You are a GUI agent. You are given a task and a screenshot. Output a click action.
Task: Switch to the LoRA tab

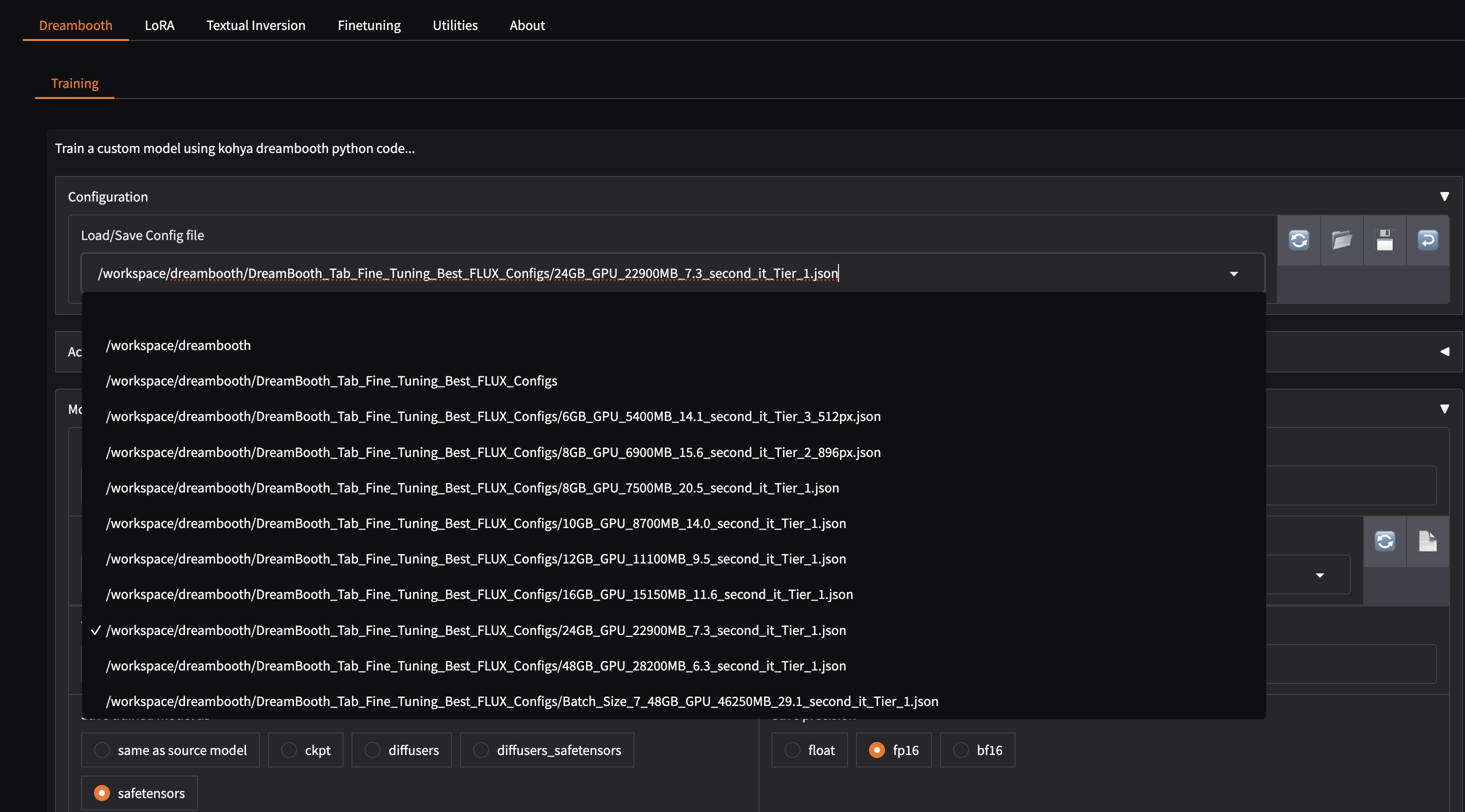(x=159, y=25)
